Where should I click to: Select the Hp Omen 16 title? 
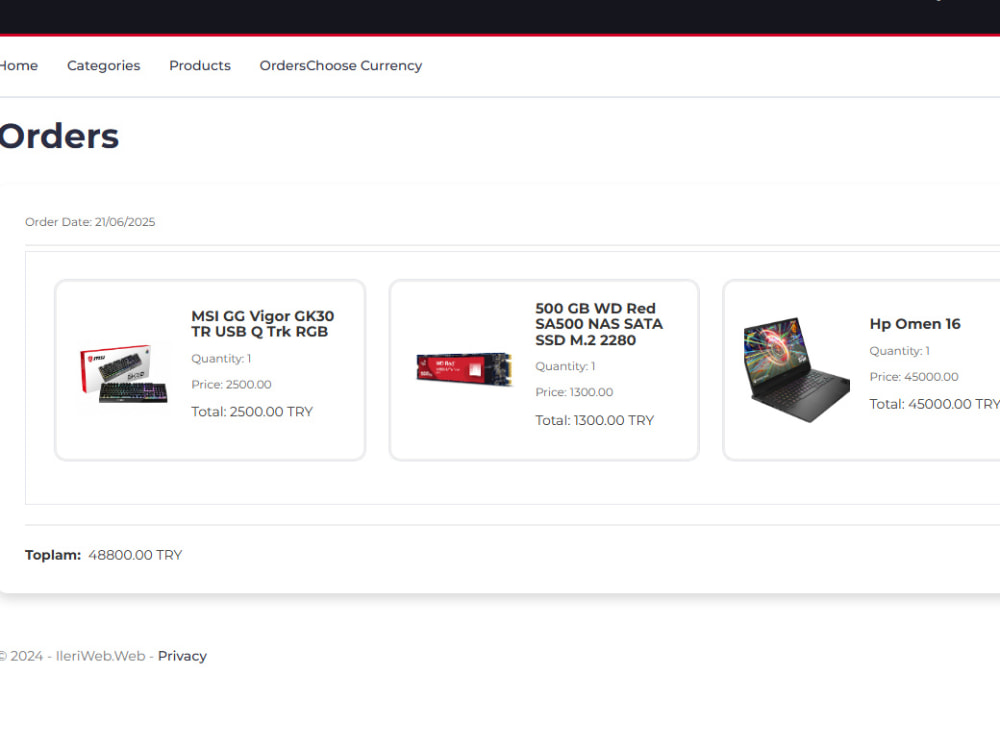[915, 324]
